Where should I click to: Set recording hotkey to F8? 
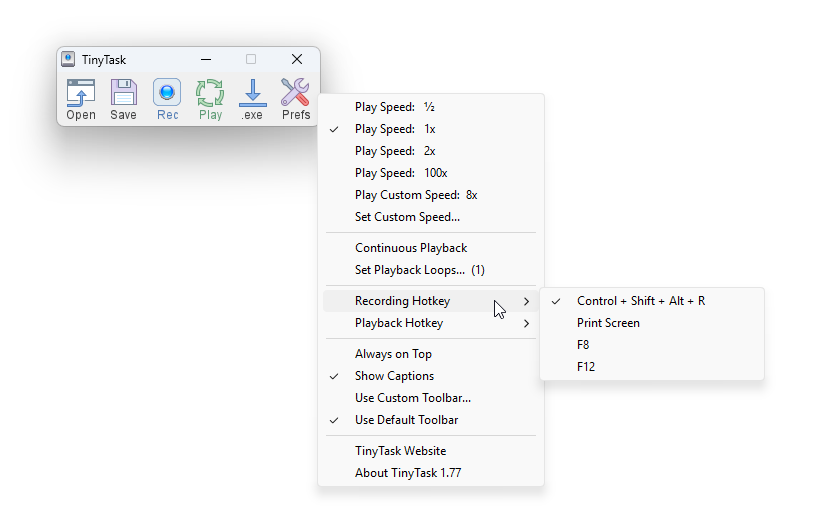tap(652, 345)
